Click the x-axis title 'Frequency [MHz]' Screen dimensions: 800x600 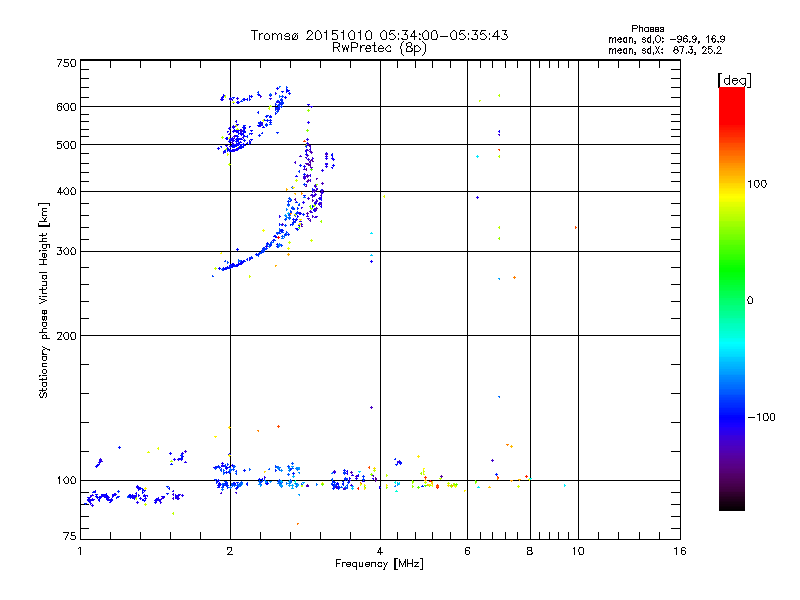point(379,564)
